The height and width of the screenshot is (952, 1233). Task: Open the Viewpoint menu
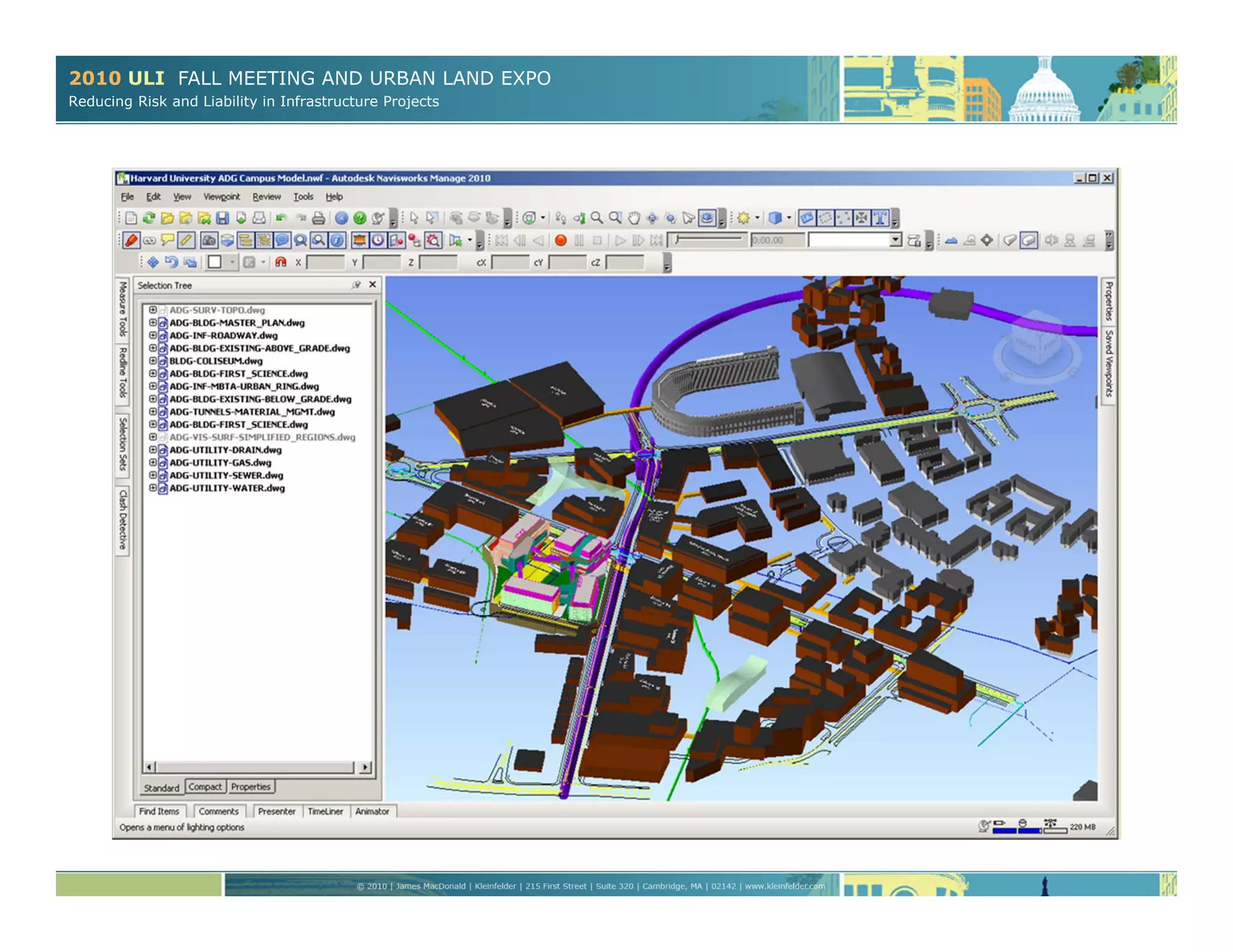coord(222,197)
